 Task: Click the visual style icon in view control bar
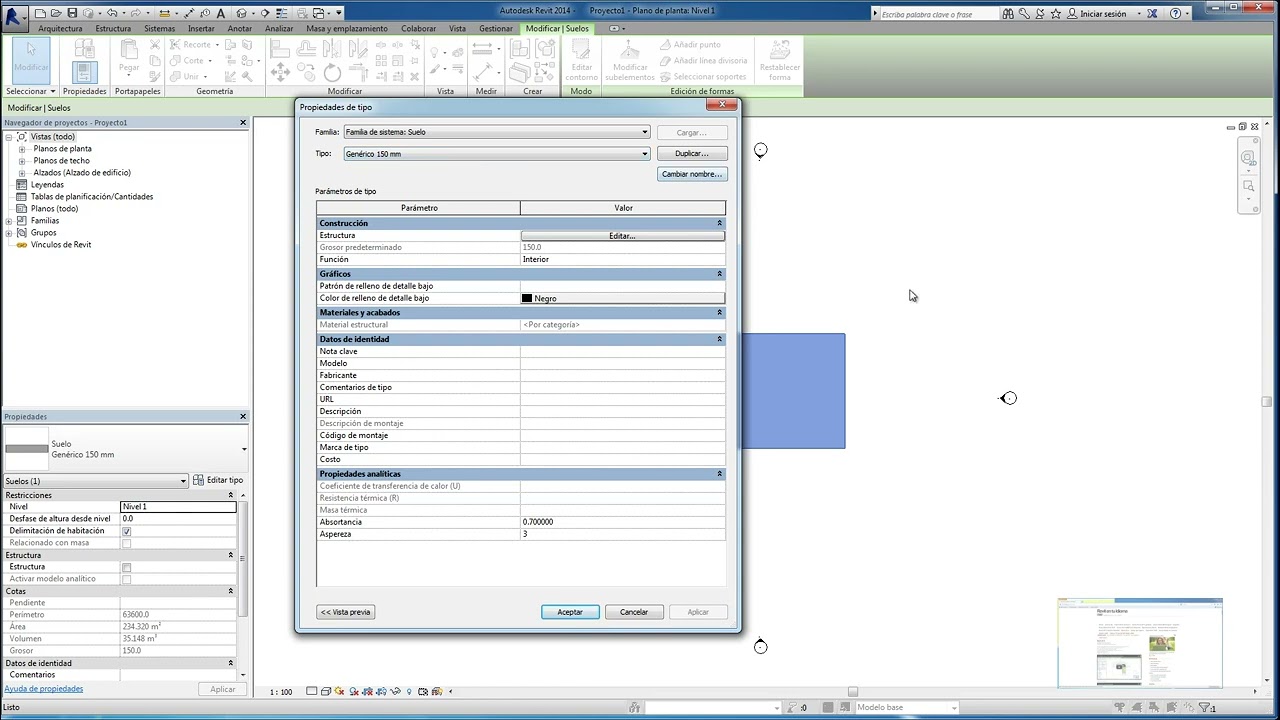pos(326,691)
